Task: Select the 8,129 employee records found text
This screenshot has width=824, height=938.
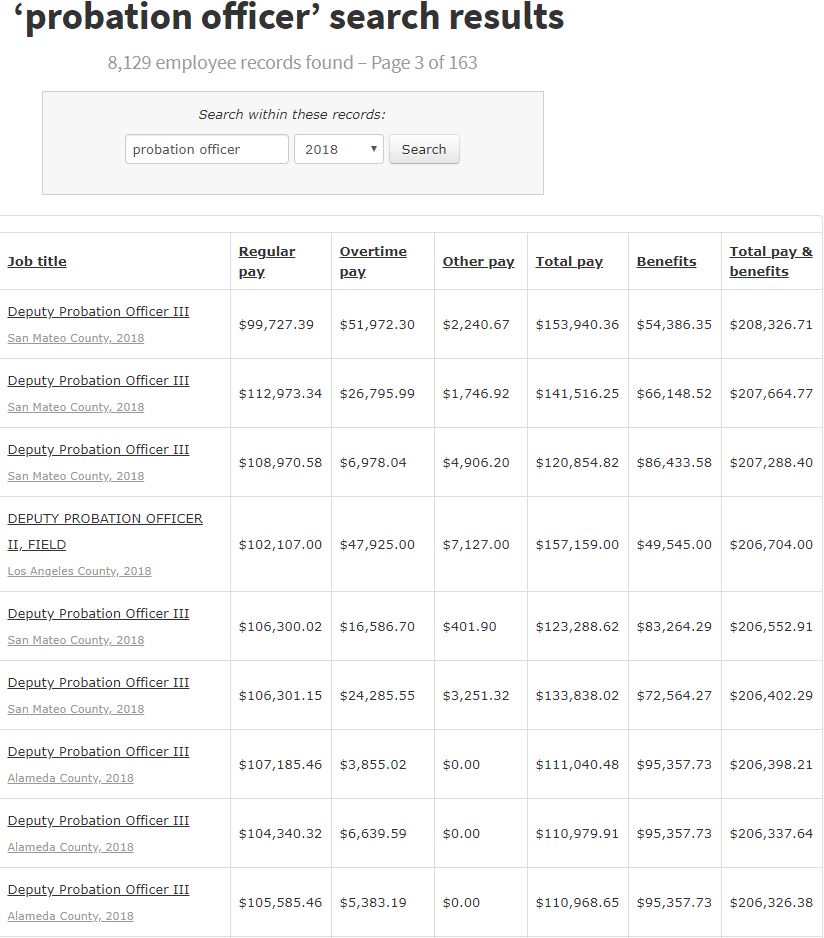Action: click(230, 63)
